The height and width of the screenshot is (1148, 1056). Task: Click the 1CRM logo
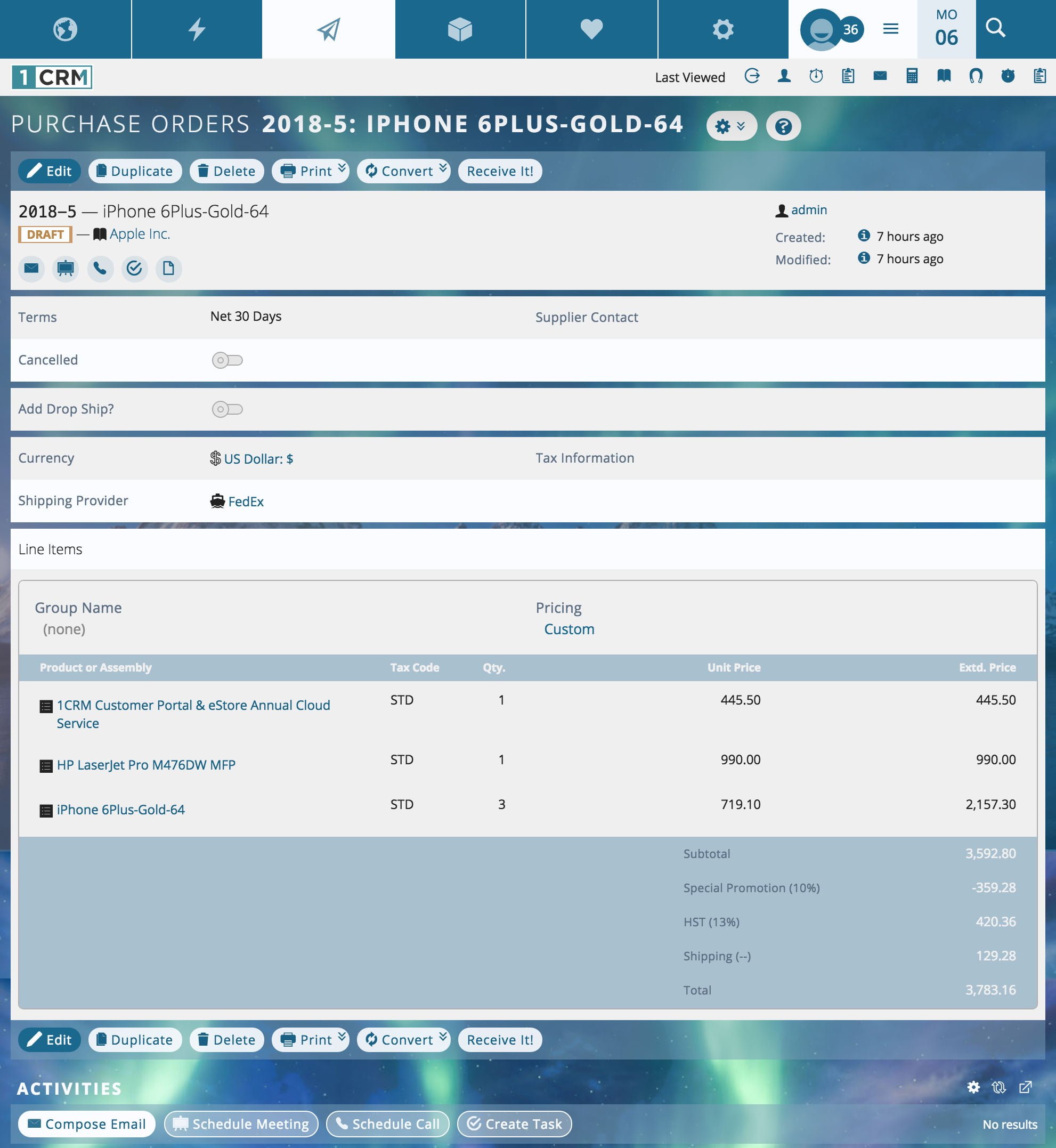click(x=52, y=77)
